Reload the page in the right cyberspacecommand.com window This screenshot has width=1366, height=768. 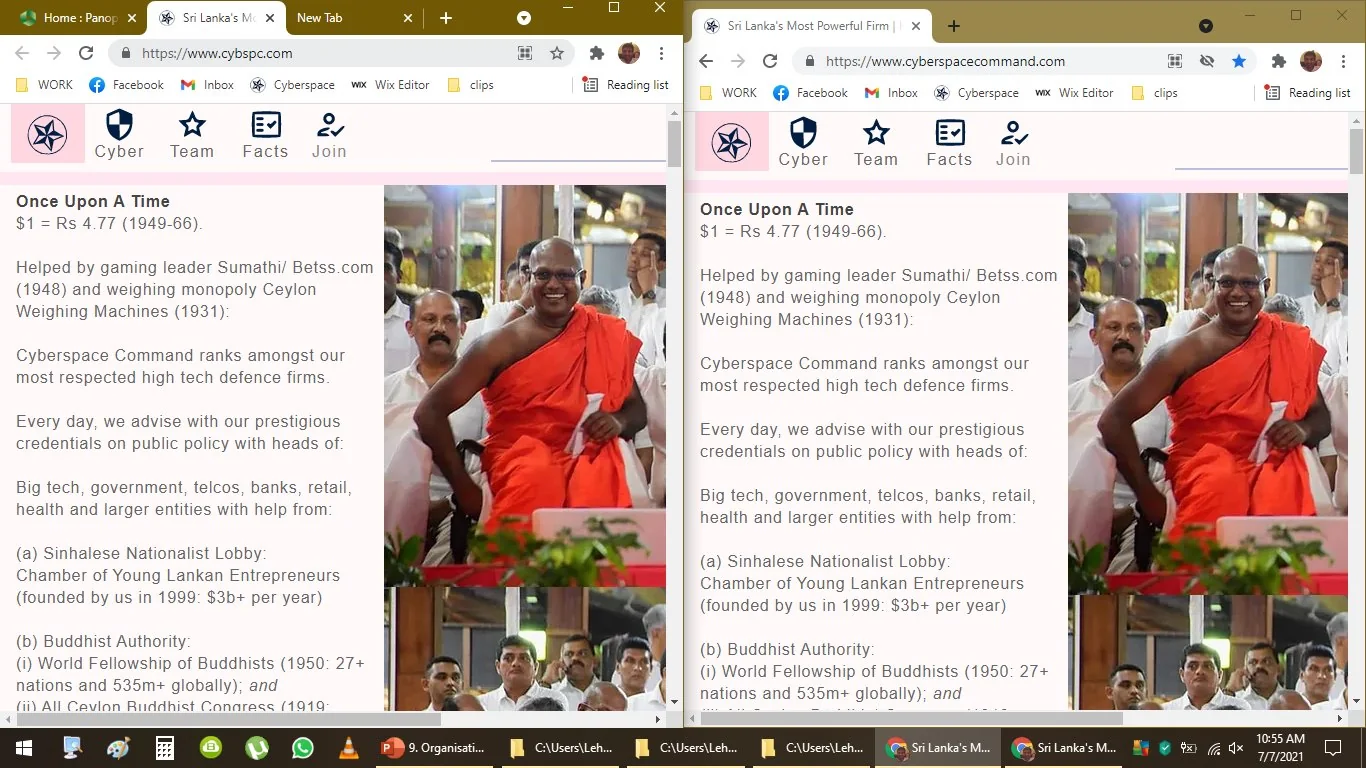point(770,61)
